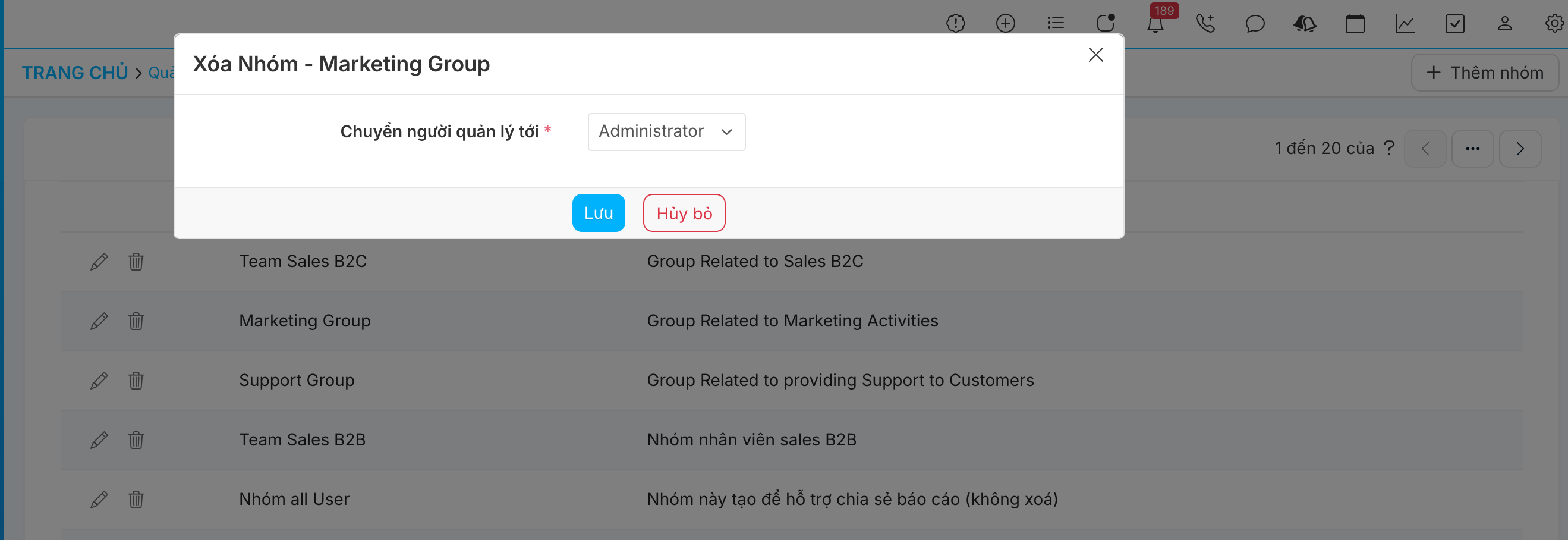This screenshot has width=1568, height=540.
Task: Click the user profile icon
Action: tap(1504, 24)
